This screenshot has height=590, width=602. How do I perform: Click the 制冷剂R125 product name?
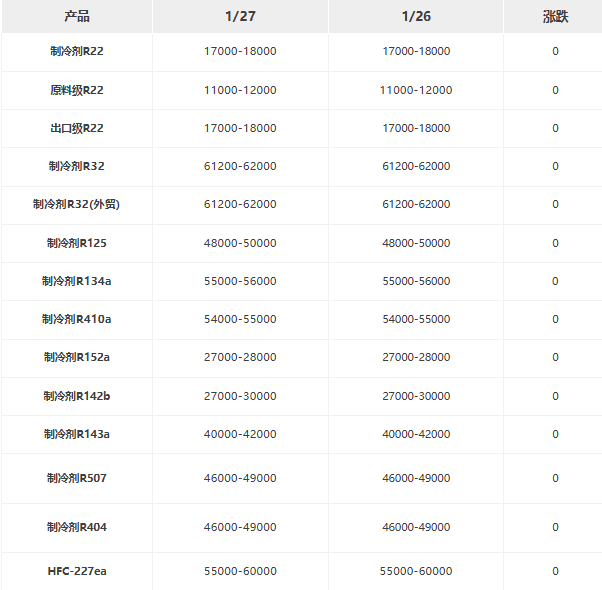(x=77, y=243)
